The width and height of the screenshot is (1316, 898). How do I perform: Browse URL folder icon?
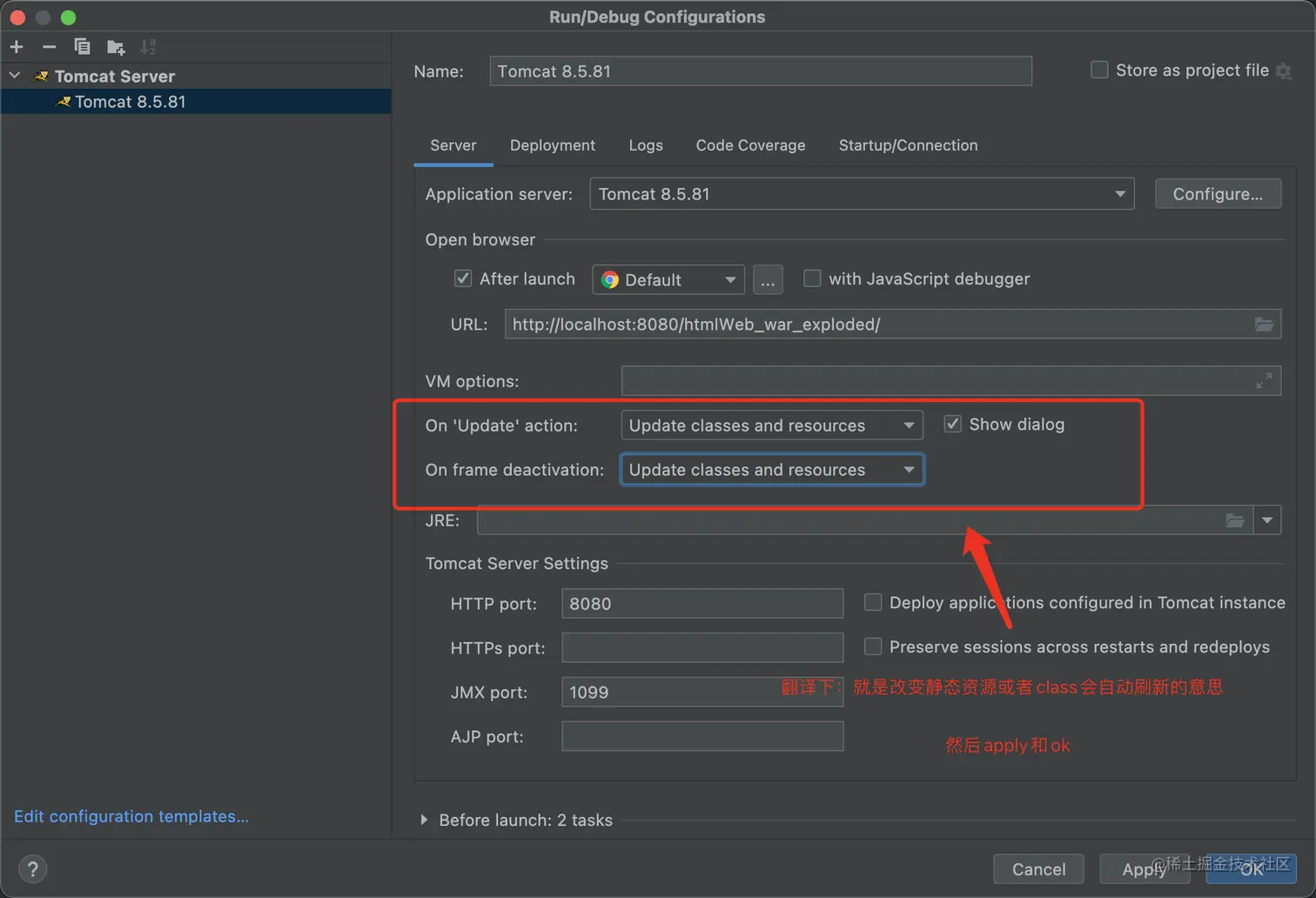(x=1264, y=325)
